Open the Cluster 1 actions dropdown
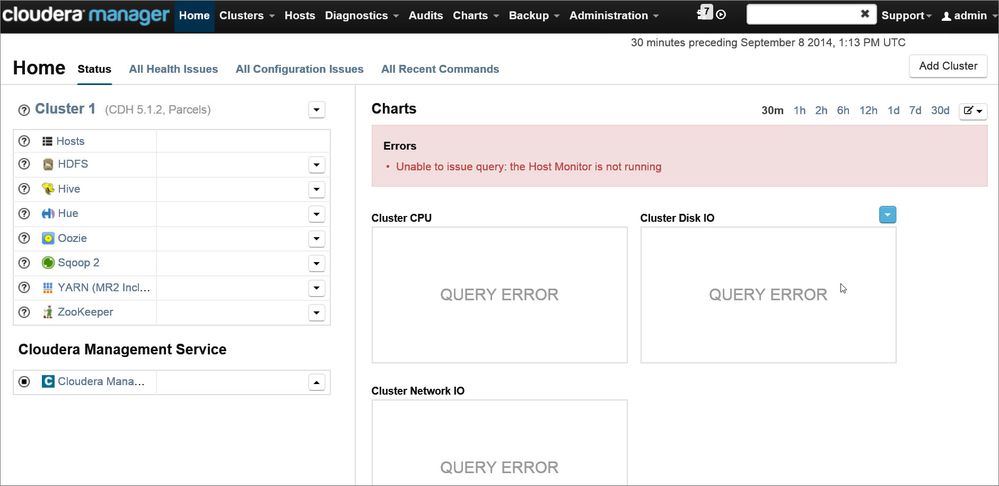This screenshot has width=999, height=486. (317, 110)
